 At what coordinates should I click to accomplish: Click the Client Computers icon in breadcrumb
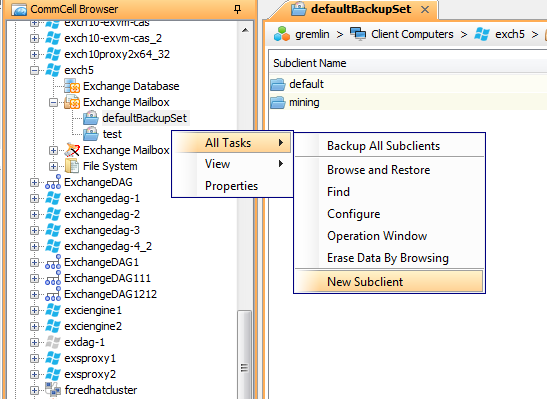(358, 34)
